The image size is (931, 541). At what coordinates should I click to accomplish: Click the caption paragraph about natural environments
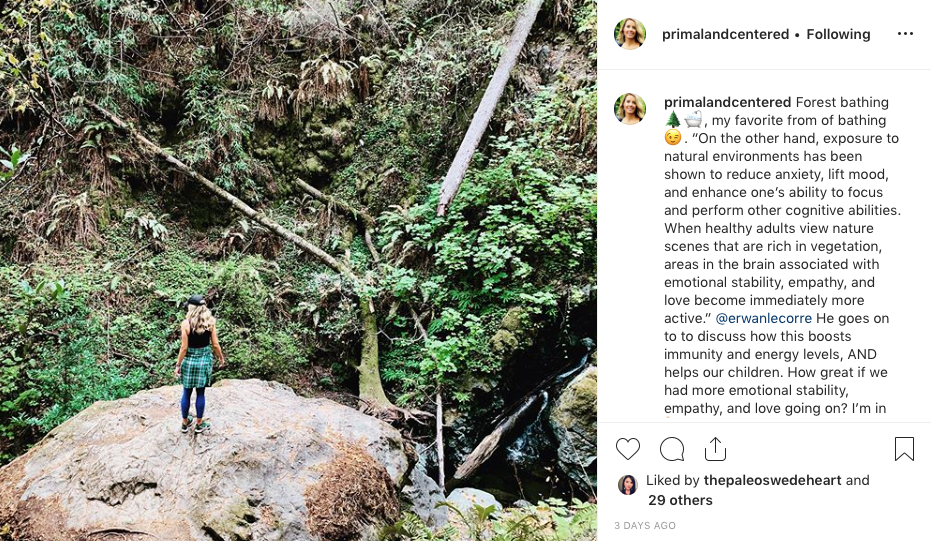click(x=782, y=210)
